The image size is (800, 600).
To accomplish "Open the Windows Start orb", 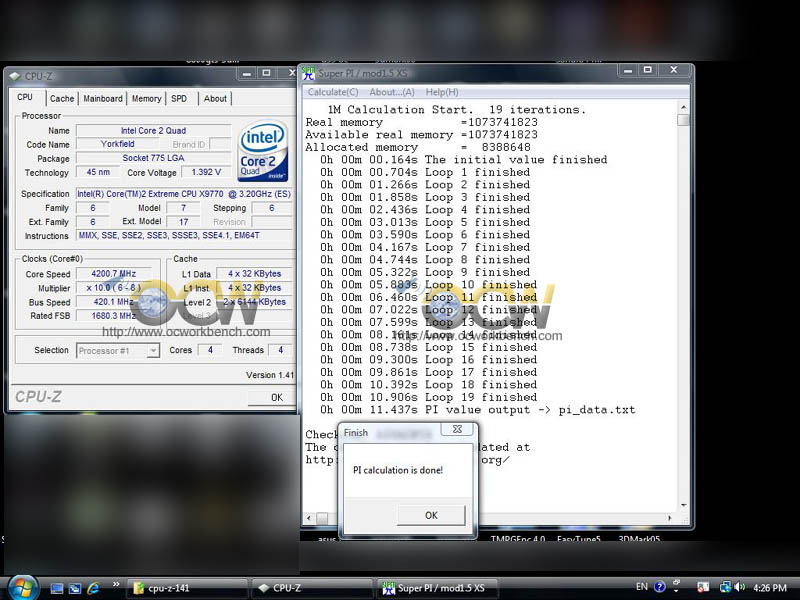I will click(22, 588).
